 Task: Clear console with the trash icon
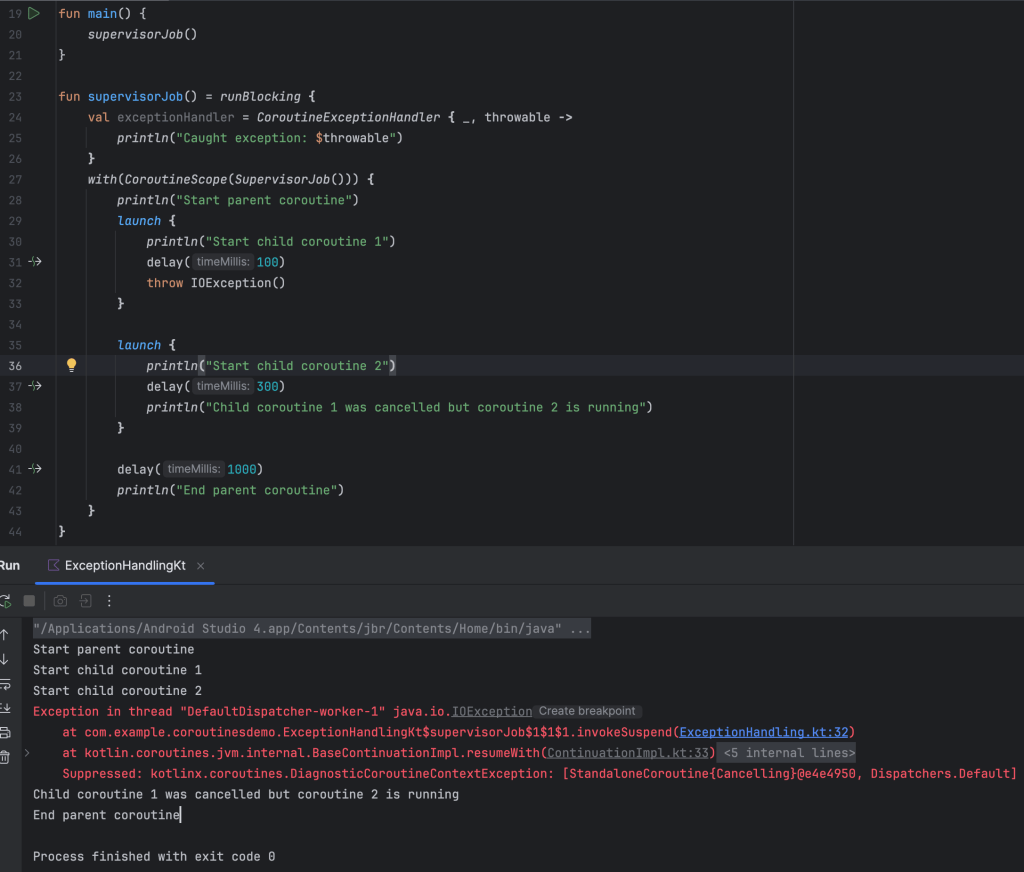coord(5,757)
